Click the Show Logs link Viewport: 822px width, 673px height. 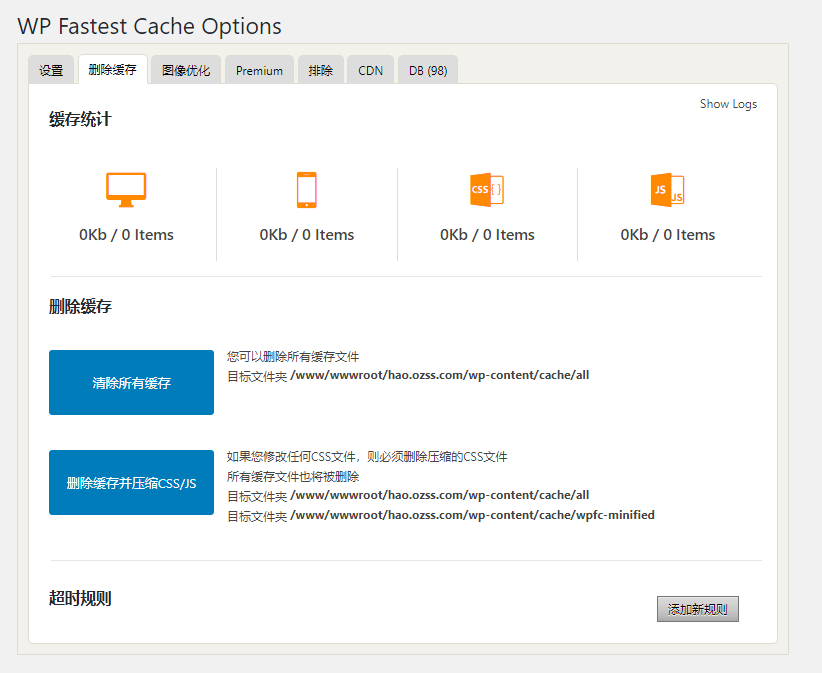tap(728, 104)
